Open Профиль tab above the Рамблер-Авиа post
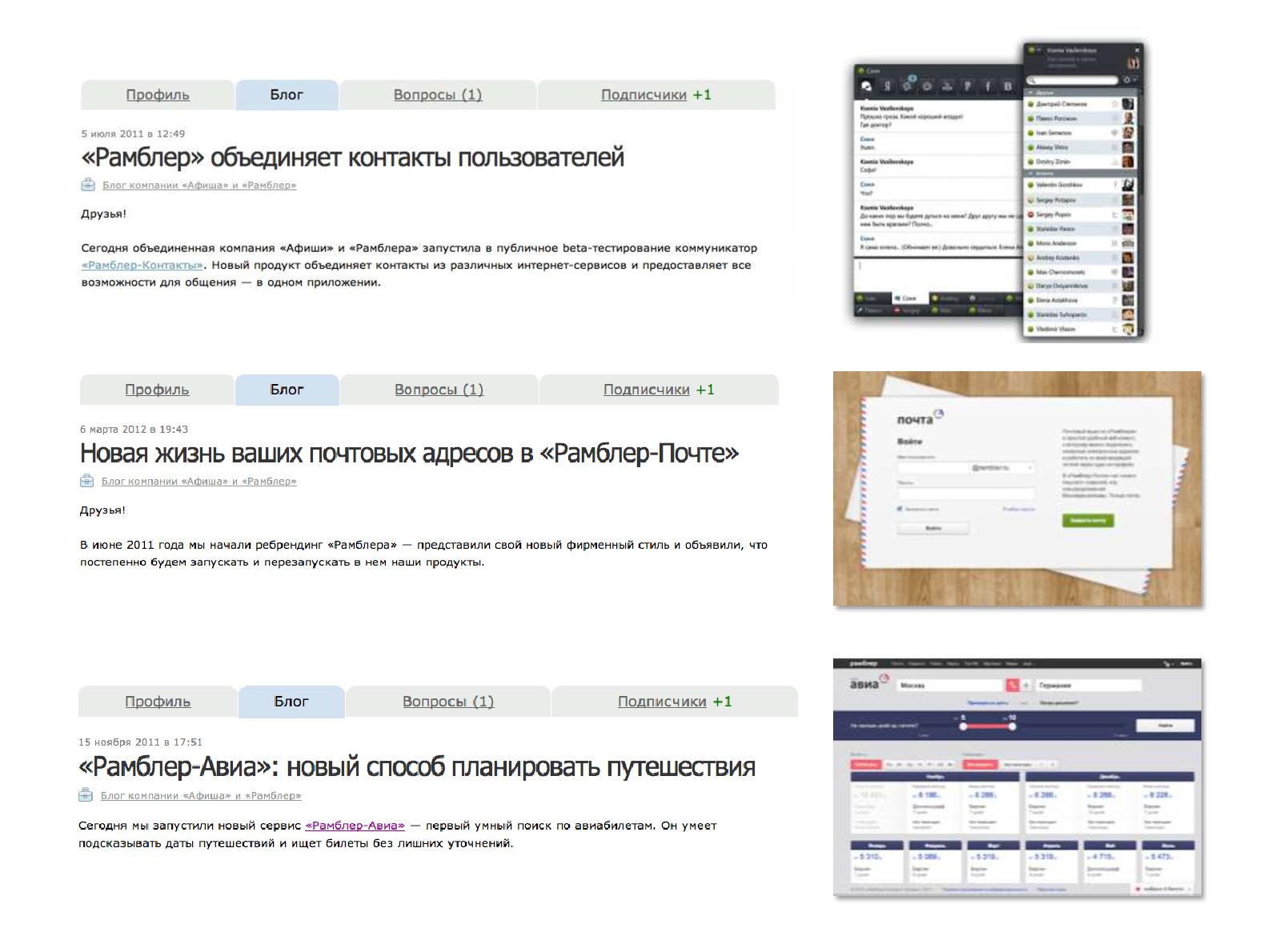Image resolution: width=1271 pixels, height=952 pixels. tap(158, 702)
